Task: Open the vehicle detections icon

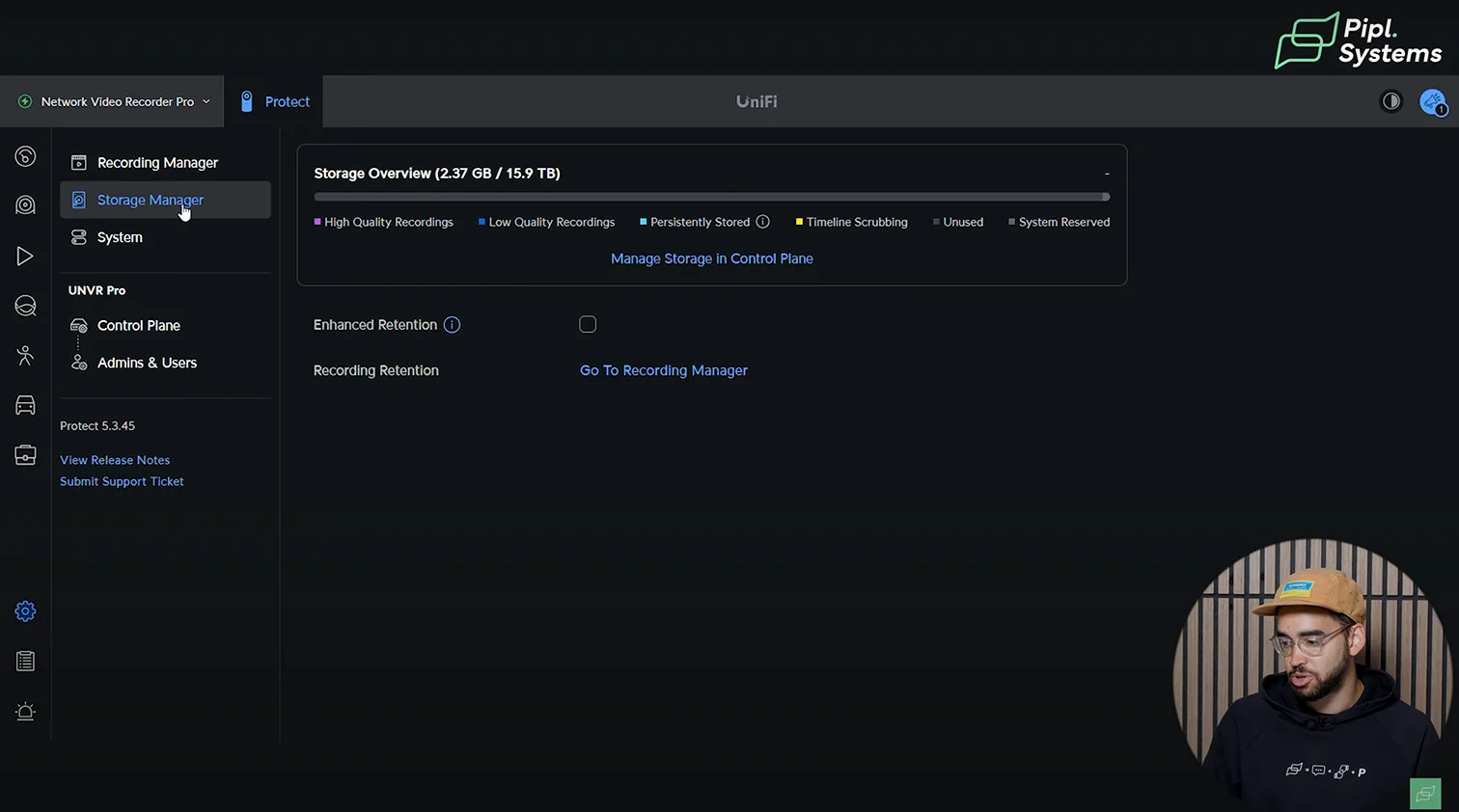Action: 26,405
